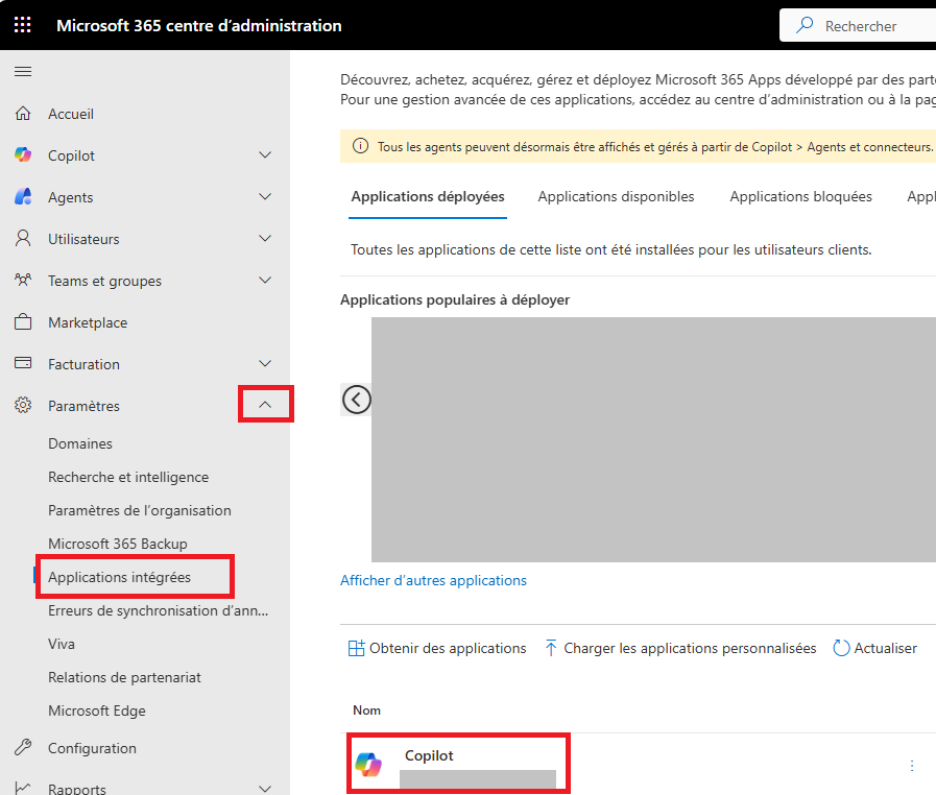Go to previous carousel slide arrow
The image size is (936, 795).
[x=356, y=399]
